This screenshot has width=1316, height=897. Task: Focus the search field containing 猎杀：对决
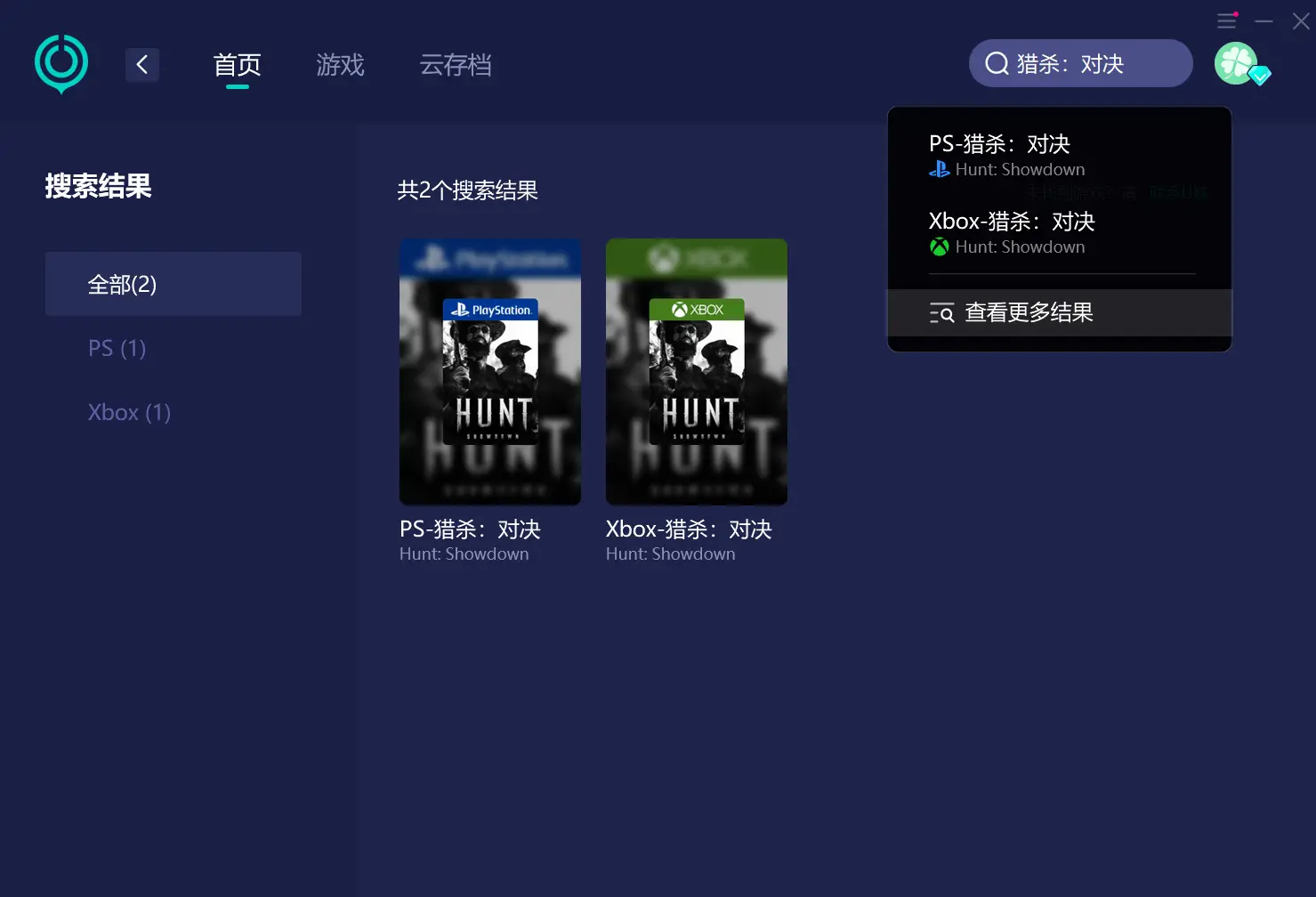1081,63
